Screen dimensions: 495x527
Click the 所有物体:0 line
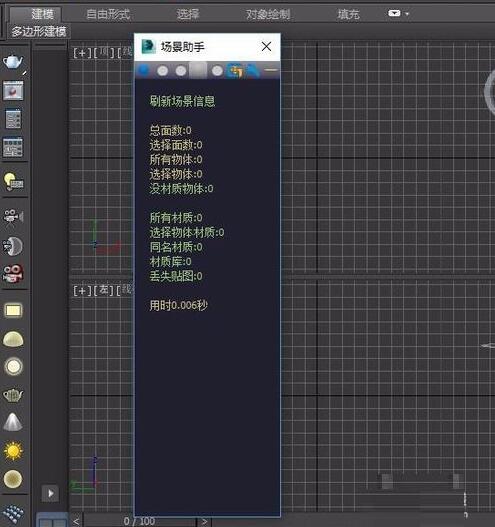tap(176, 159)
